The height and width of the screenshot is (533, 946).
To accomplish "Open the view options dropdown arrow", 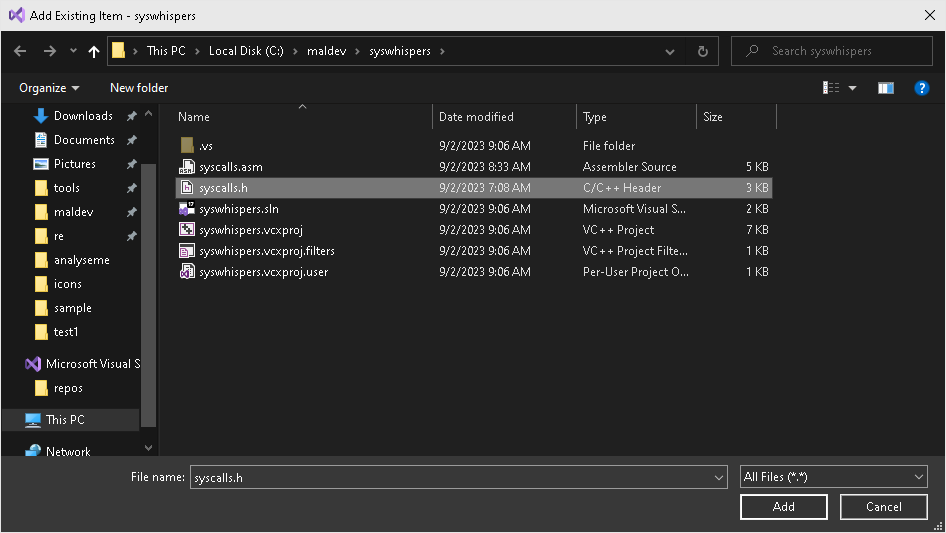I will [852, 88].
